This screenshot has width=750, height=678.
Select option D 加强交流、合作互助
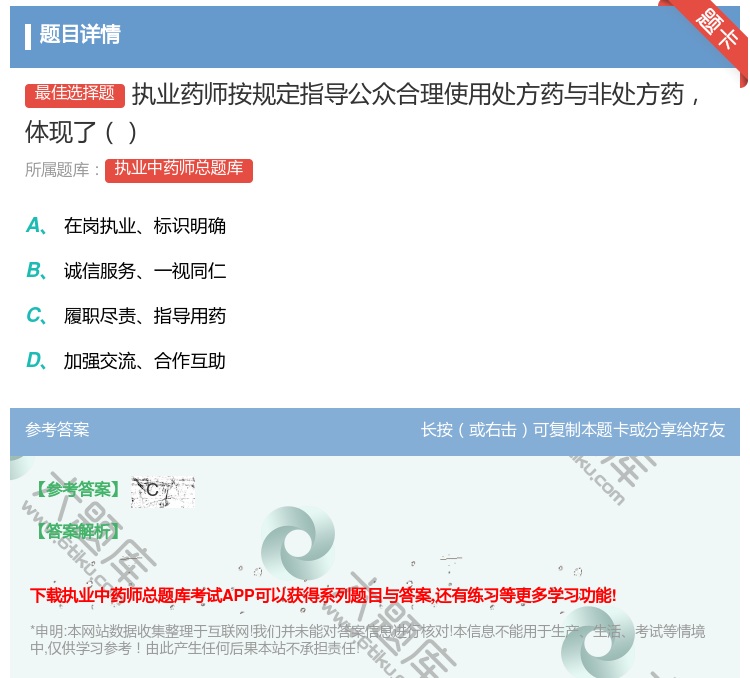point(126,361)
